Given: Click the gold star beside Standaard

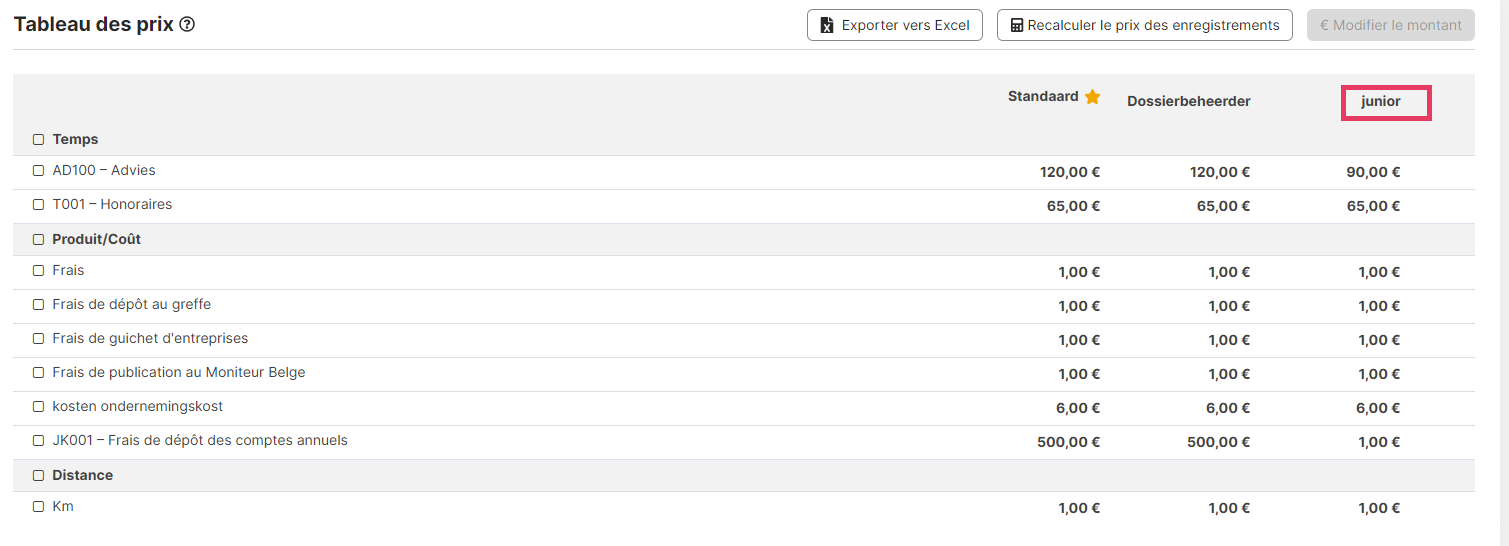Looking at the screenshot, I should point(1093,97).
